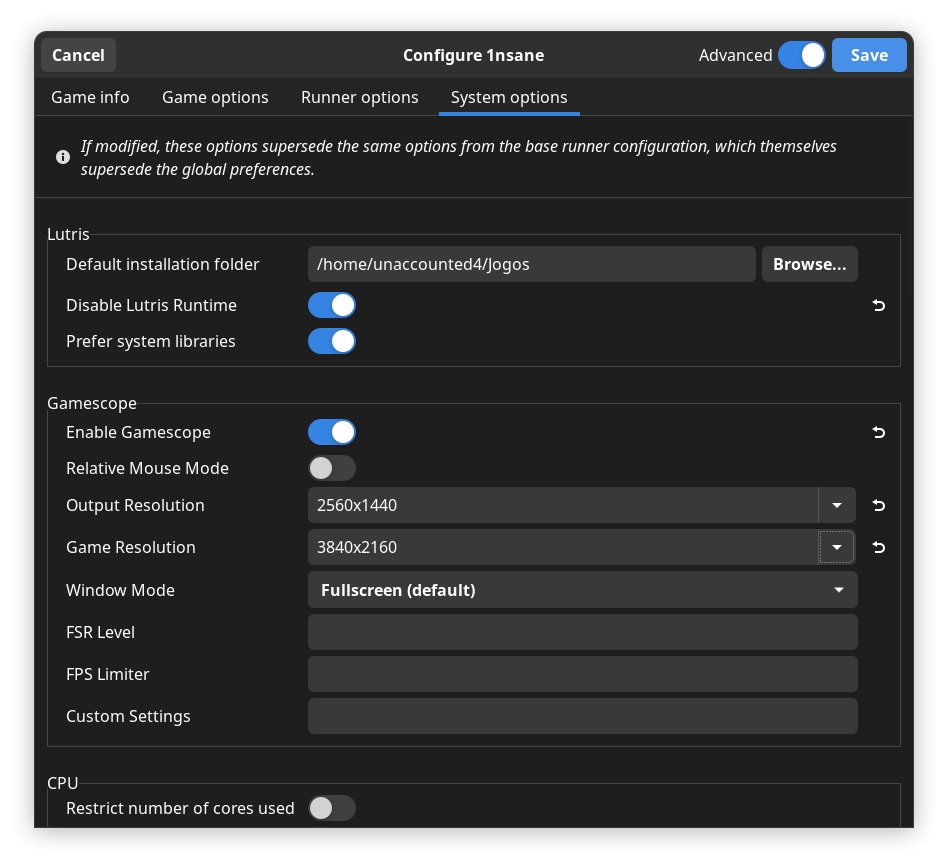Screen dimensions: 948x865
Task: Focus the FSR Level input field
Action: click(583, 632)
